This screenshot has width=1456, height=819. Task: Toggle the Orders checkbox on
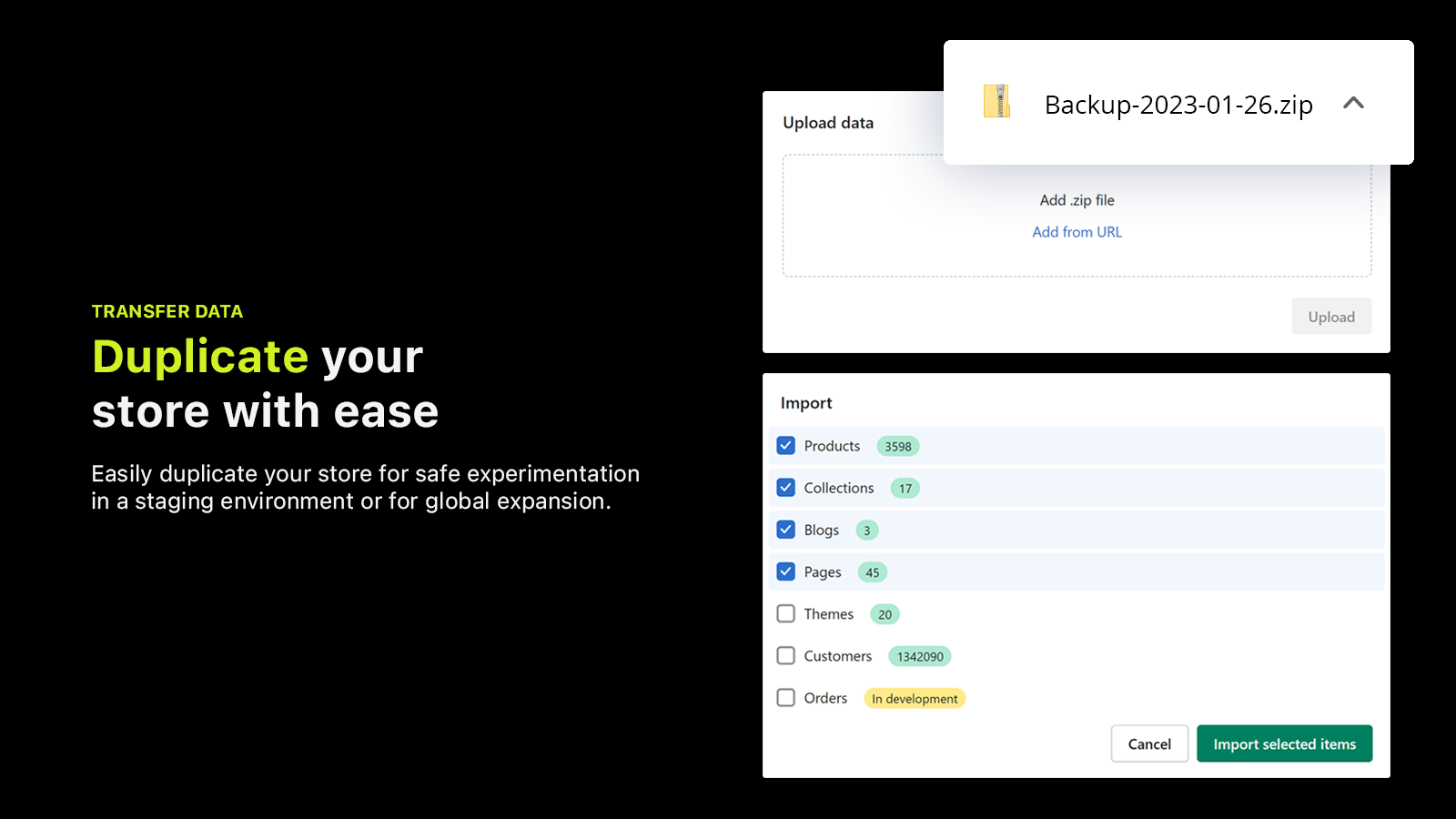click(786, 697)
